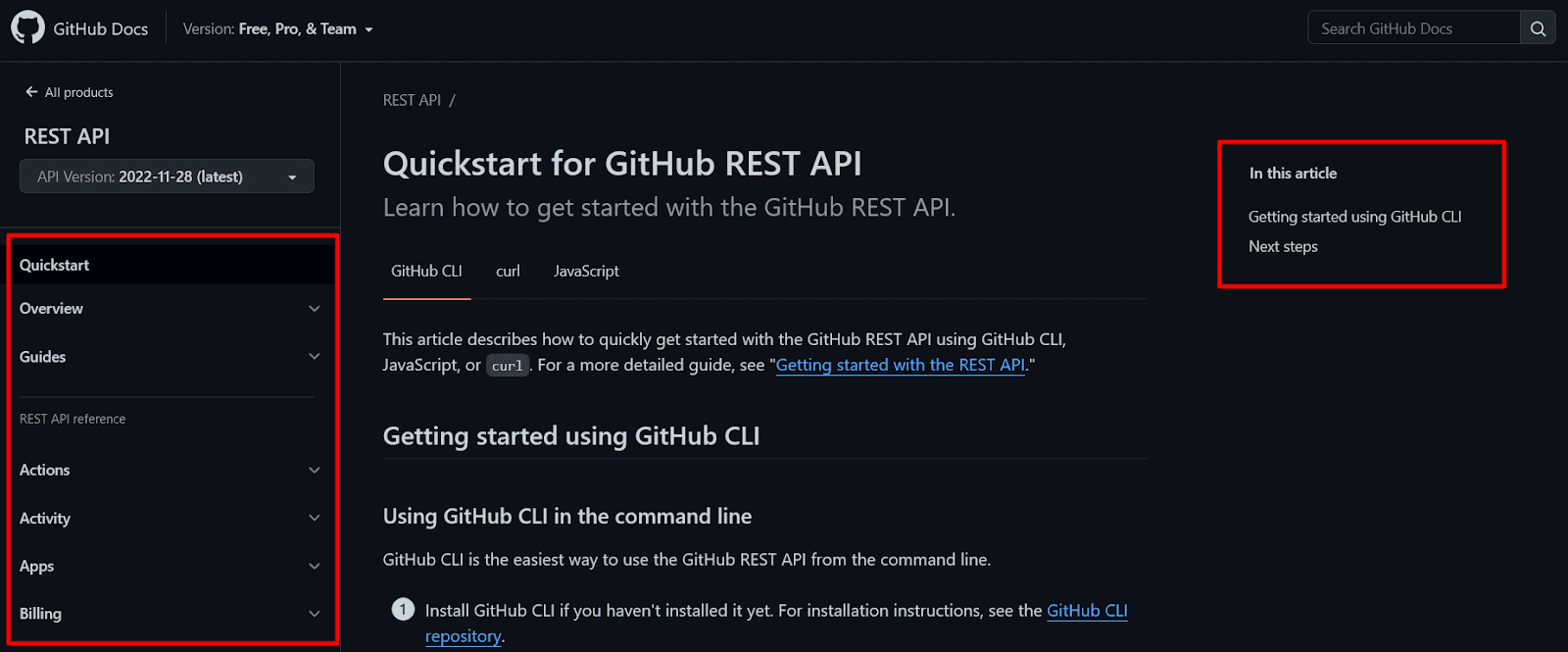The width and height of the screenshot is (1568, 652).
Task: Switch to the JavaScript tab
Action: [x=586, y=272]
